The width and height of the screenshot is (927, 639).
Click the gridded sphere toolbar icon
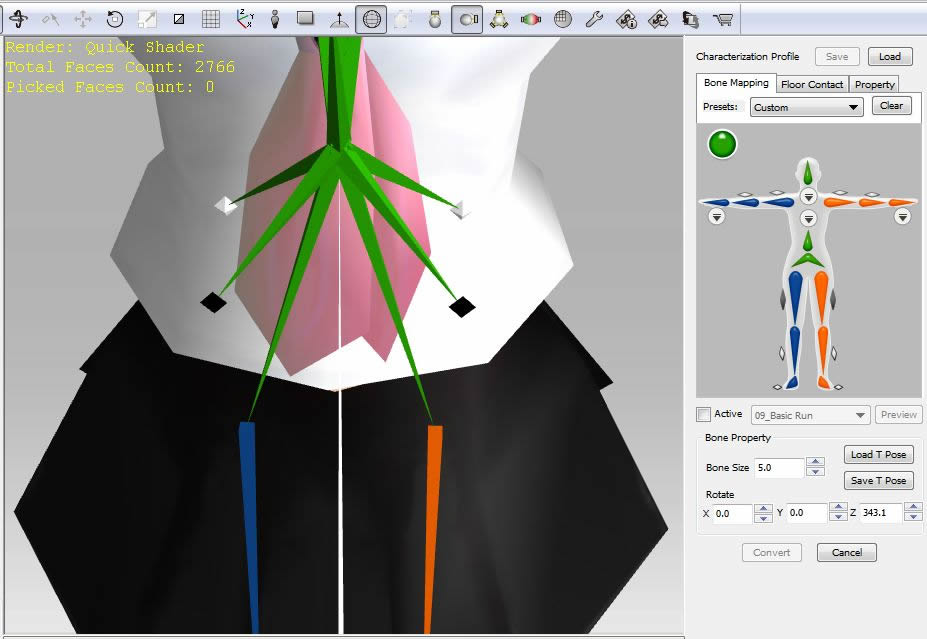pyautogui.click(x=563, y=19)
